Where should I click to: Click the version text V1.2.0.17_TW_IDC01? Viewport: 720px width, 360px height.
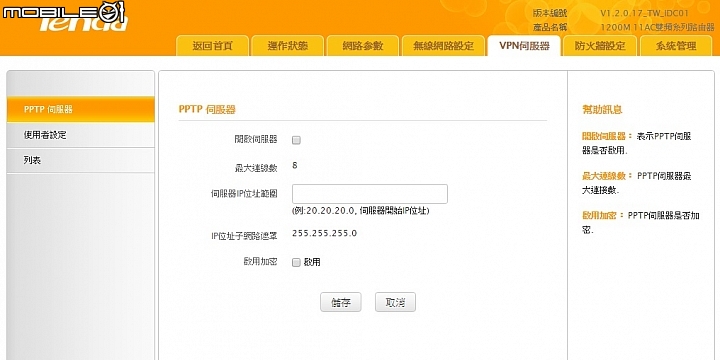point(644,13)
